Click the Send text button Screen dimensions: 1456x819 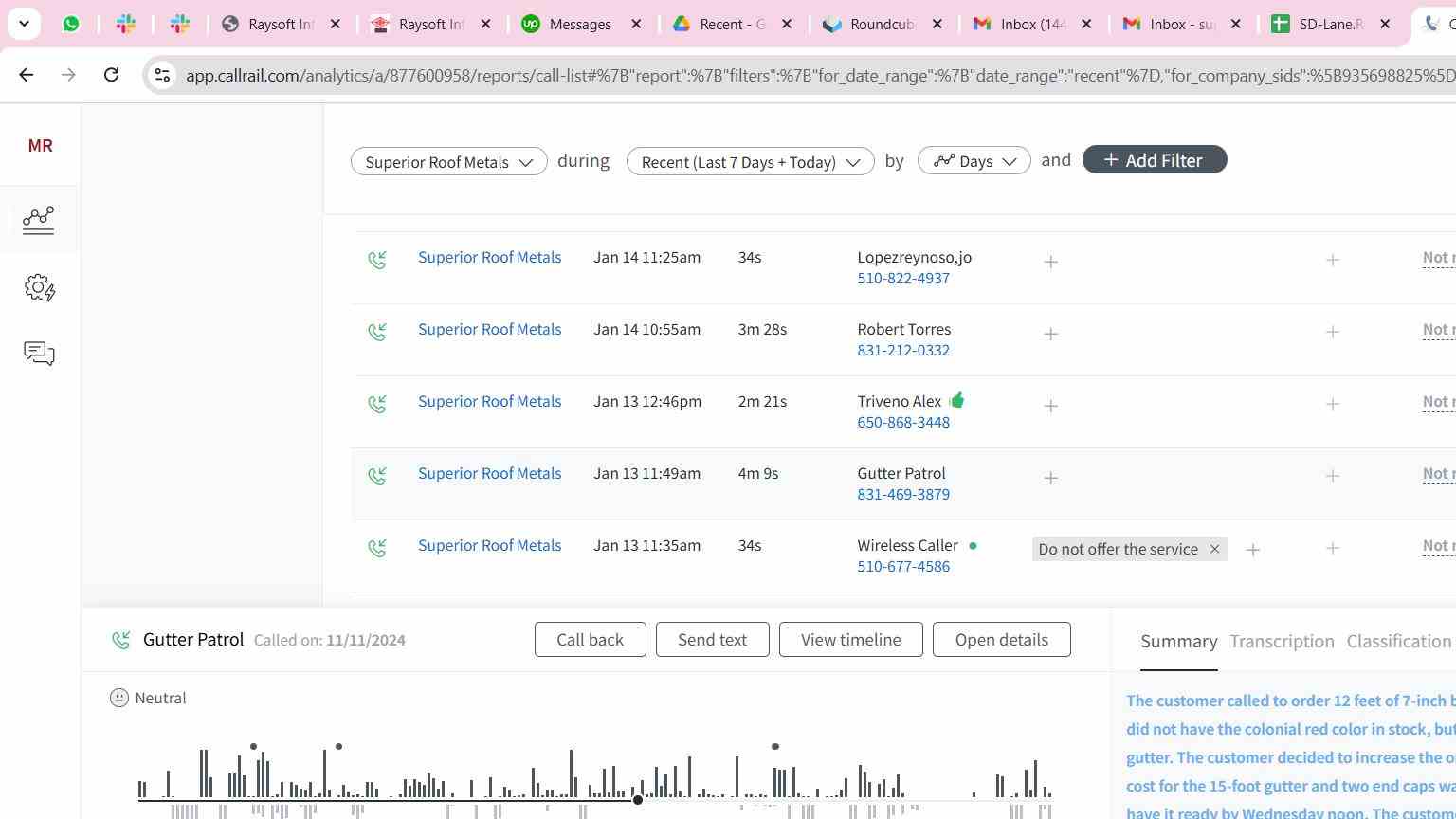click(712, 640)
